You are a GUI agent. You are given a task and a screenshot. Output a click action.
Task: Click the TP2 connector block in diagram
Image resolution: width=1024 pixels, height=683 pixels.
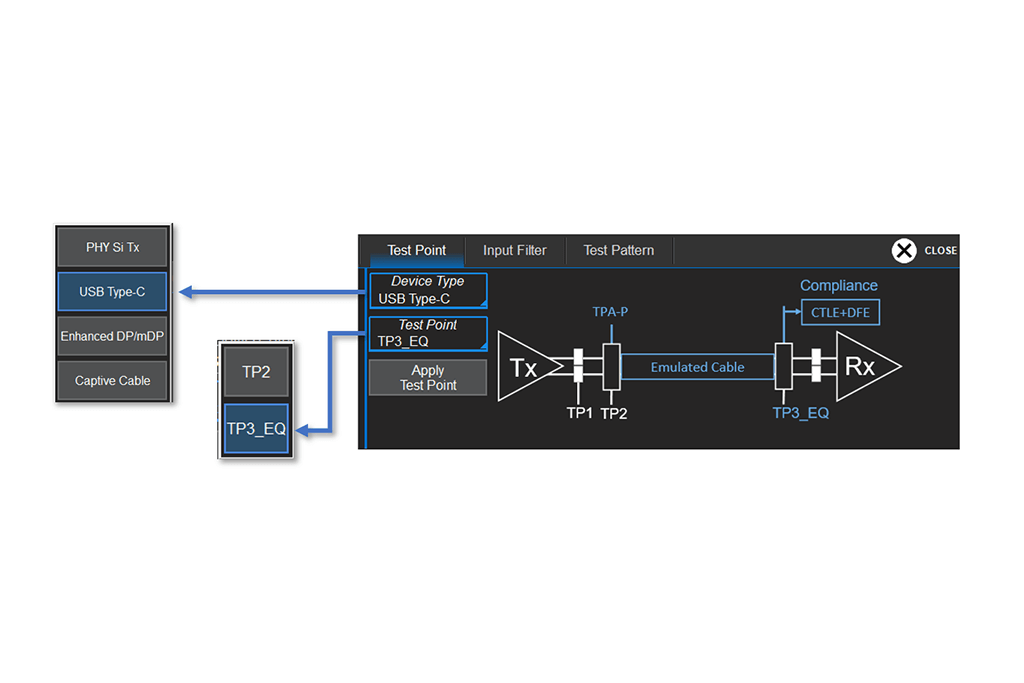click(612, 367)
